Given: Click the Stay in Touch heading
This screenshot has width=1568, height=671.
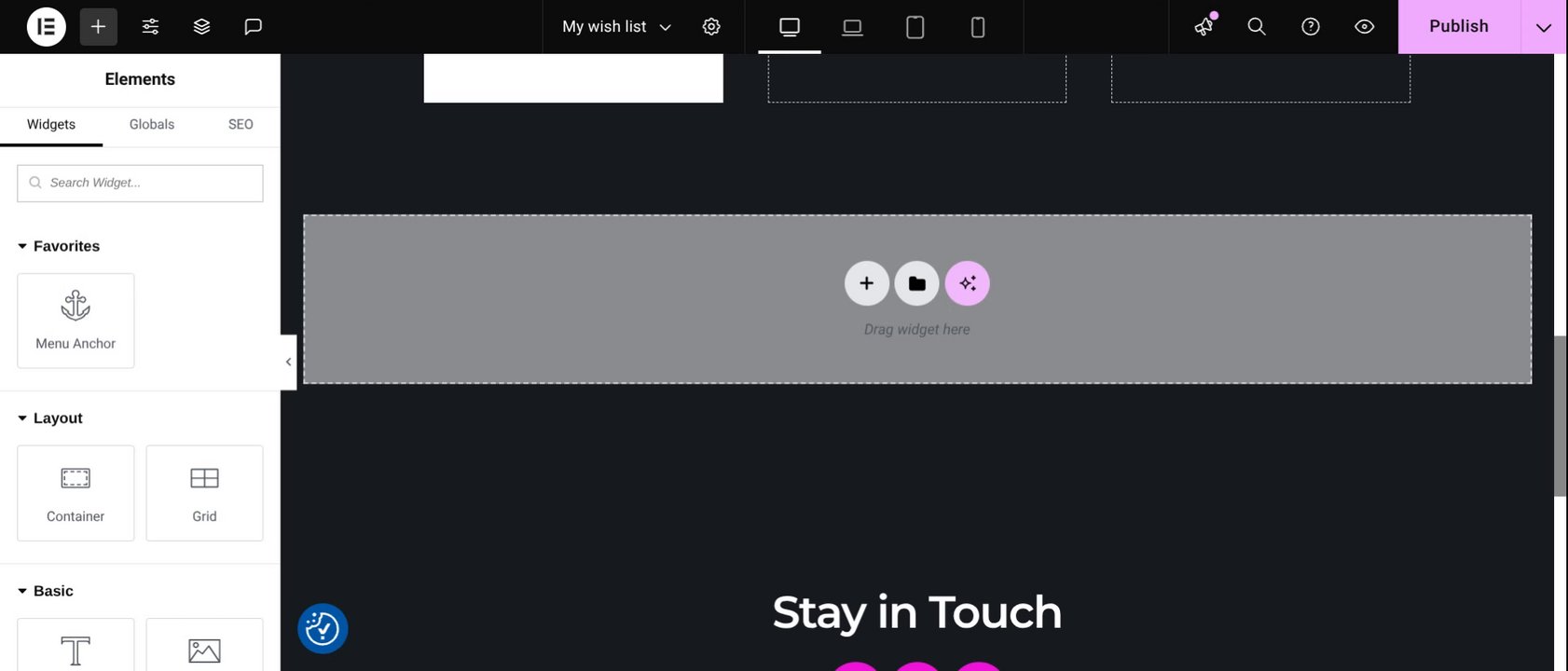Looking at the screenshot, I should coord(917,612).
